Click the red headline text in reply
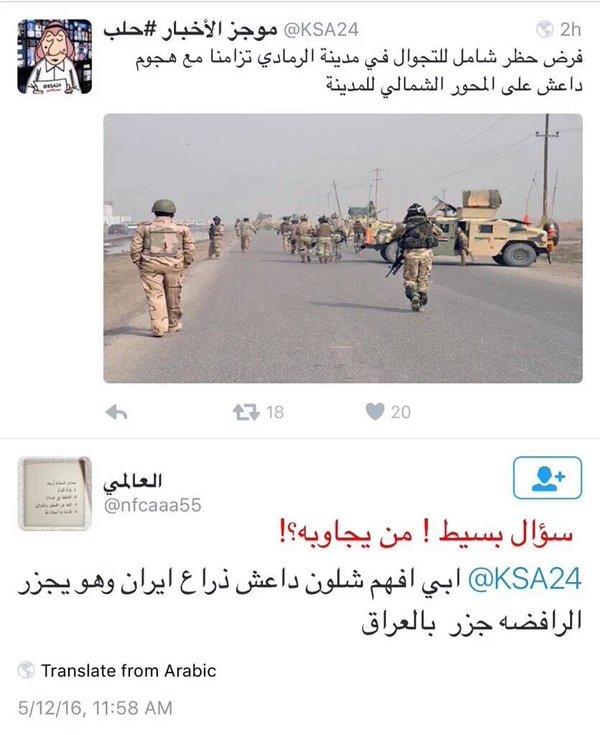Screen dimensions: 600x735 426,534
